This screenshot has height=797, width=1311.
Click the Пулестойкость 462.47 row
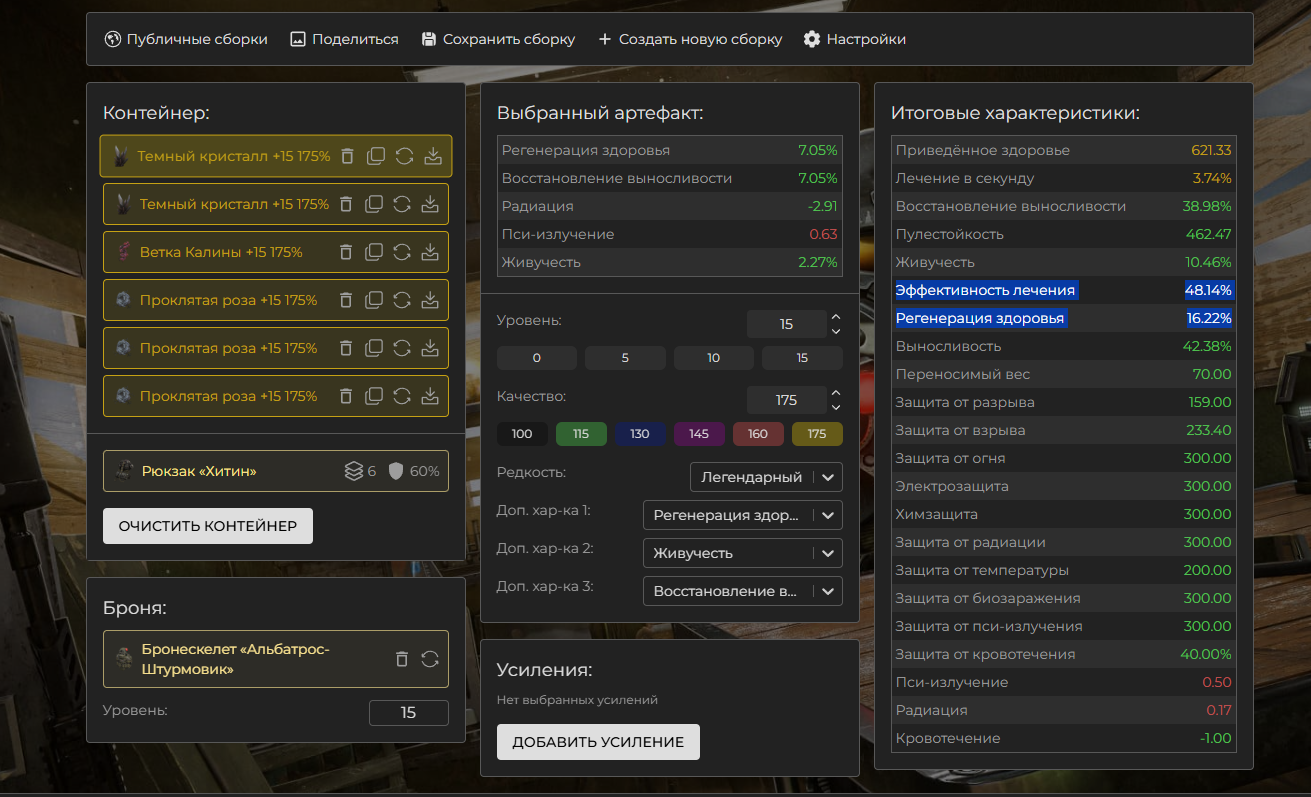(1064, 234)
